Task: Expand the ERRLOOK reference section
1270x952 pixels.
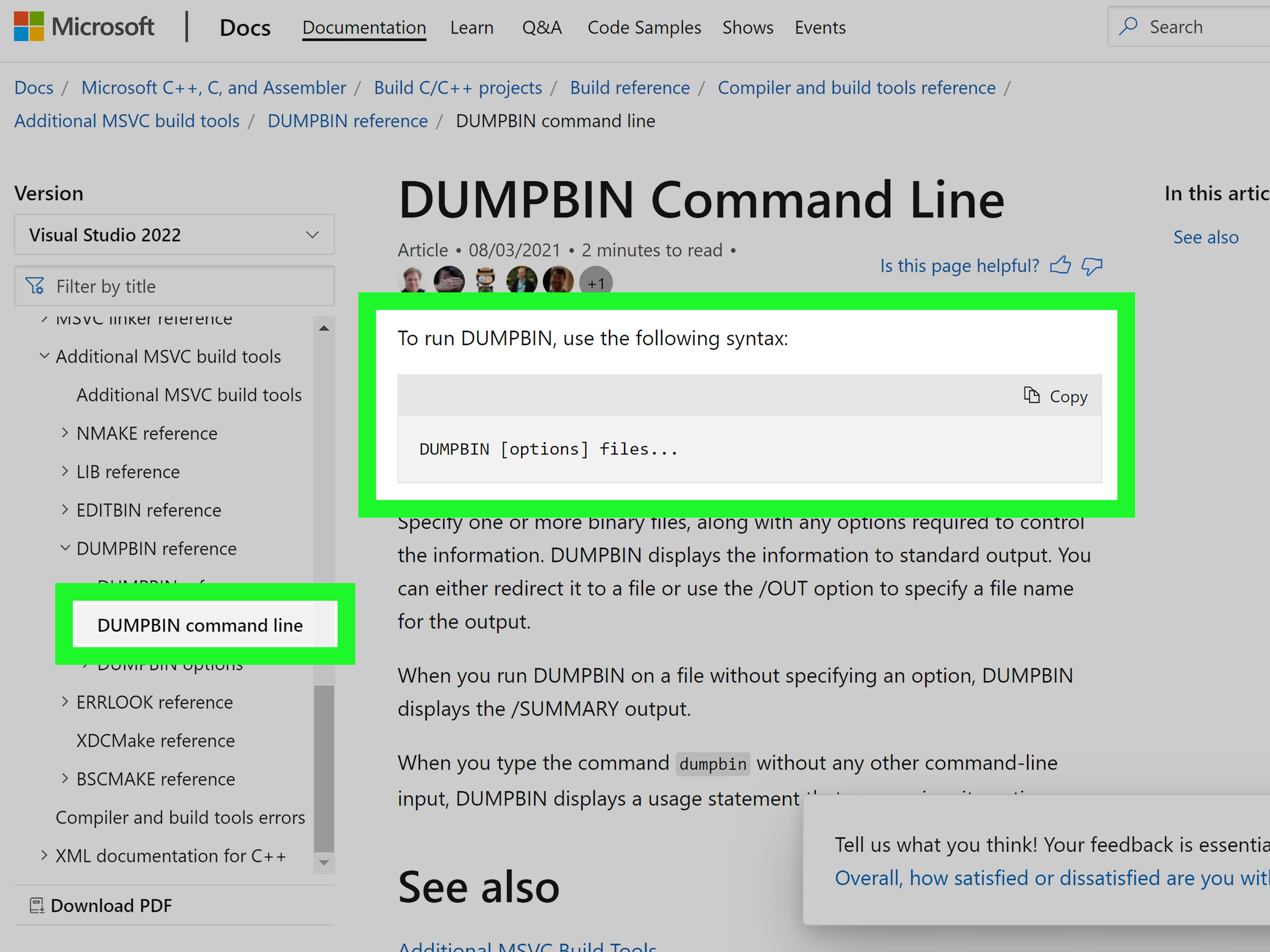Action: click(x=65, y=701)
